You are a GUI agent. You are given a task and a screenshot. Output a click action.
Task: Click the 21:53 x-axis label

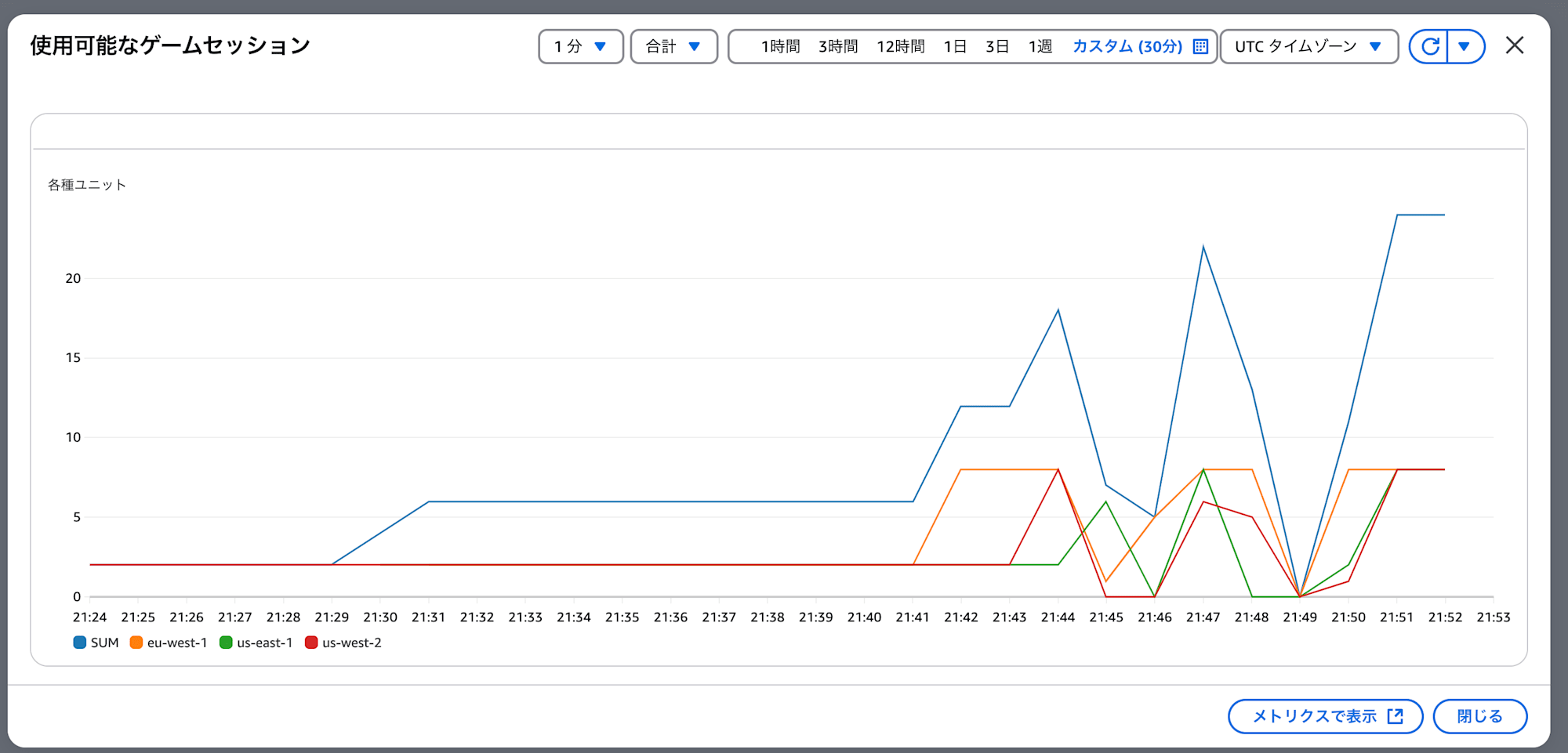pyautogui.click(x=1494, y=617)
